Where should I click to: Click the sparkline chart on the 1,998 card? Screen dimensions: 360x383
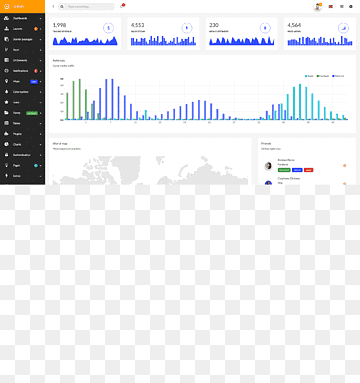click(x=85, y=41)
